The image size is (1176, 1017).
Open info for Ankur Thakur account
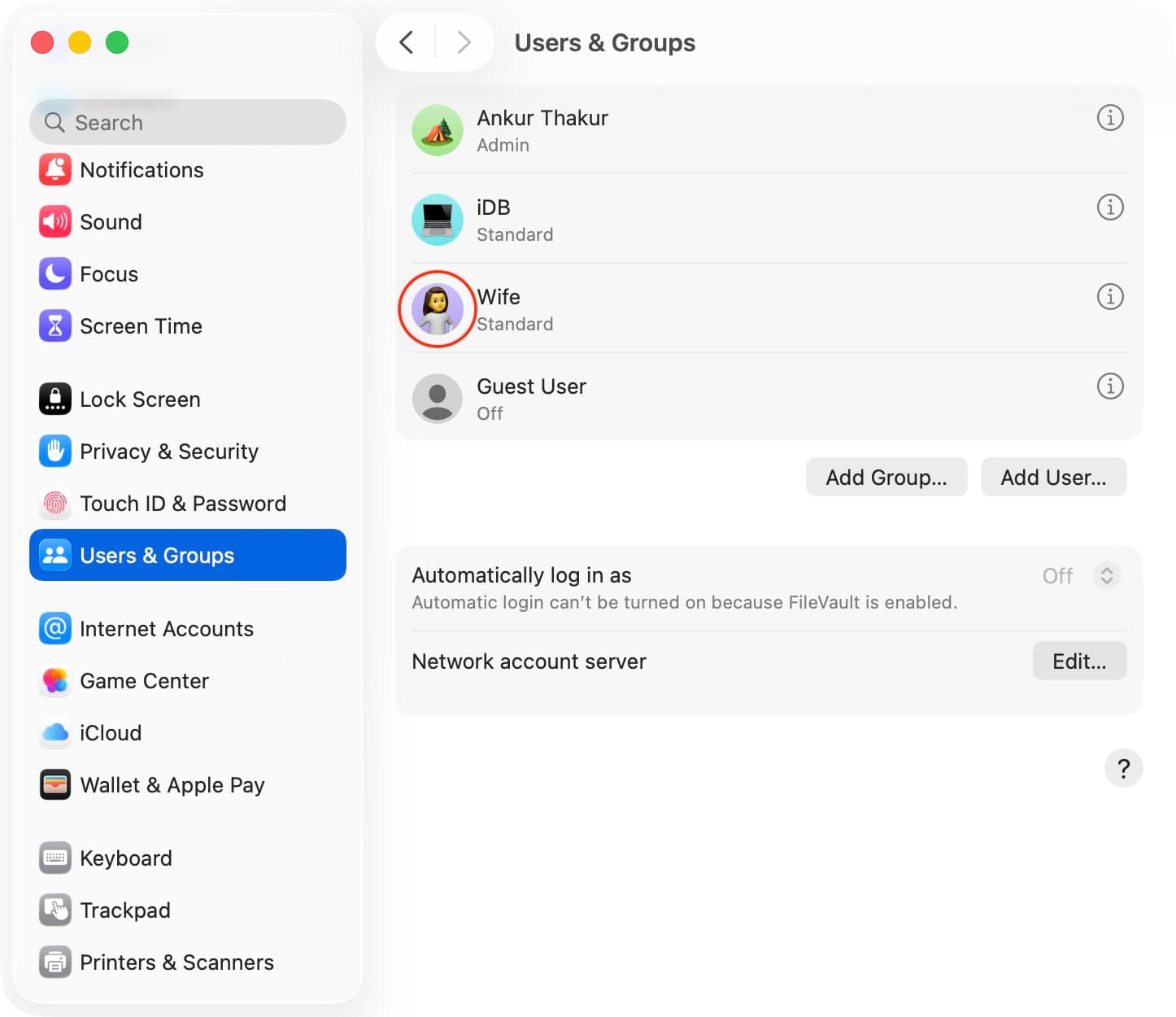click(x=1109, y=118)
